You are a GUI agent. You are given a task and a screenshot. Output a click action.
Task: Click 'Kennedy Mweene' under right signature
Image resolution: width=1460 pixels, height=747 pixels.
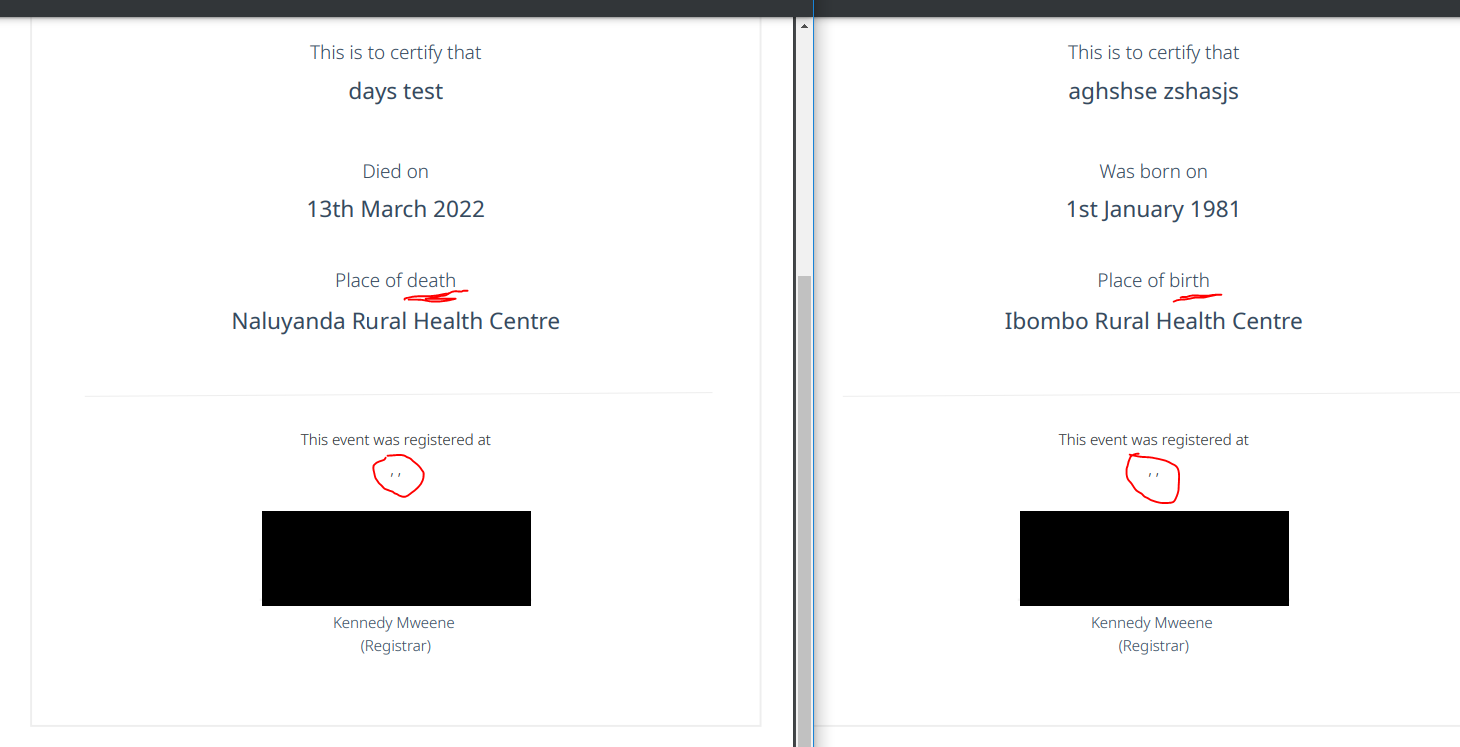1152,623
